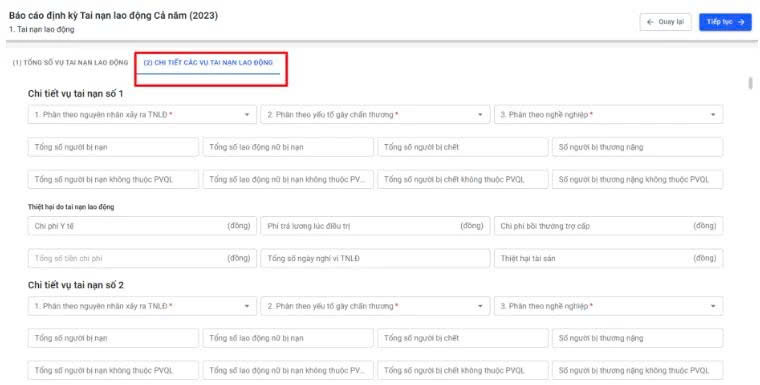Click the Tiếp tục button
Viewport: 760px width, 385px height.
[725, 22]
